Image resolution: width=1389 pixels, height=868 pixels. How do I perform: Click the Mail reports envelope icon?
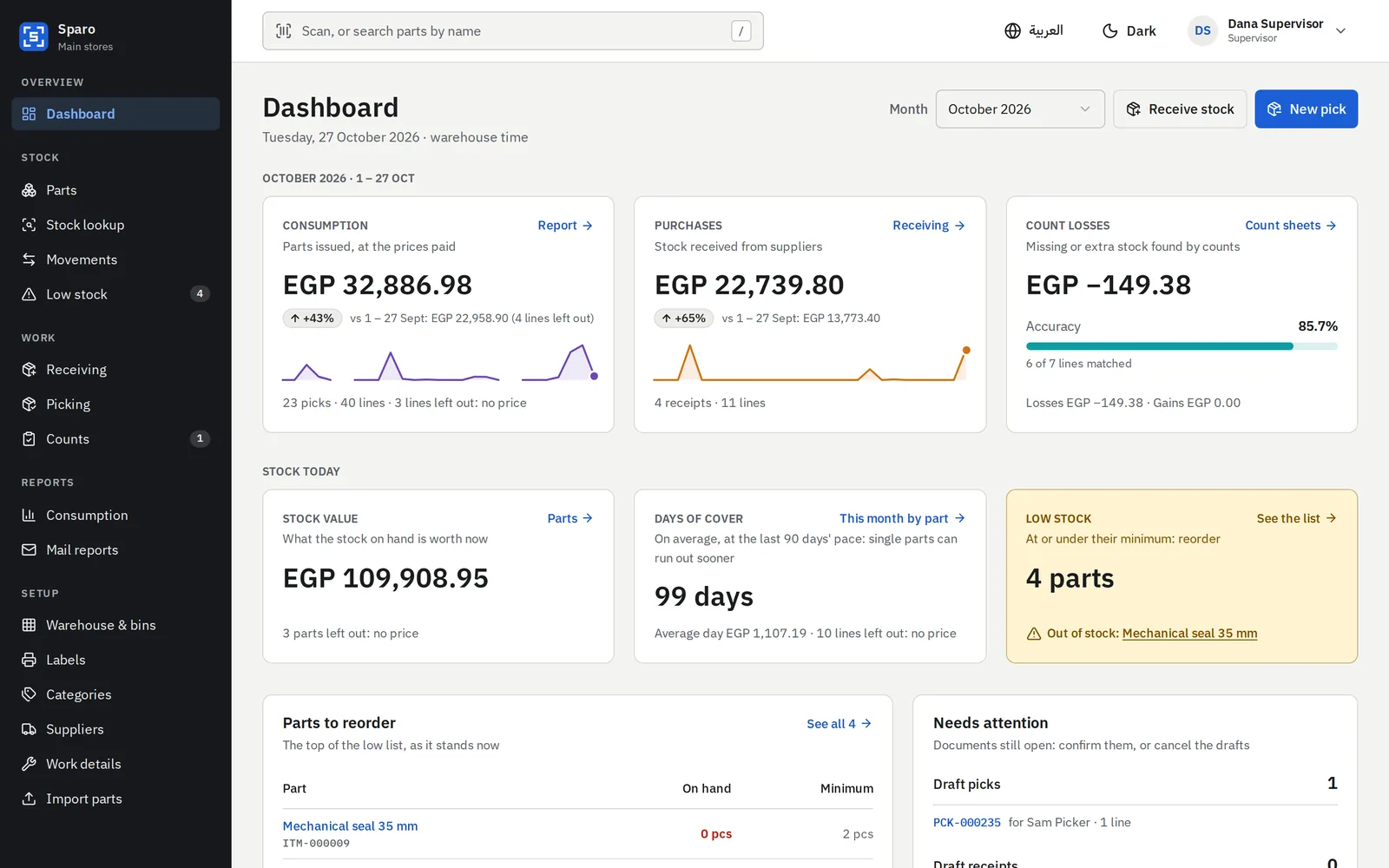pyautogui.click(x=29, y=549)
